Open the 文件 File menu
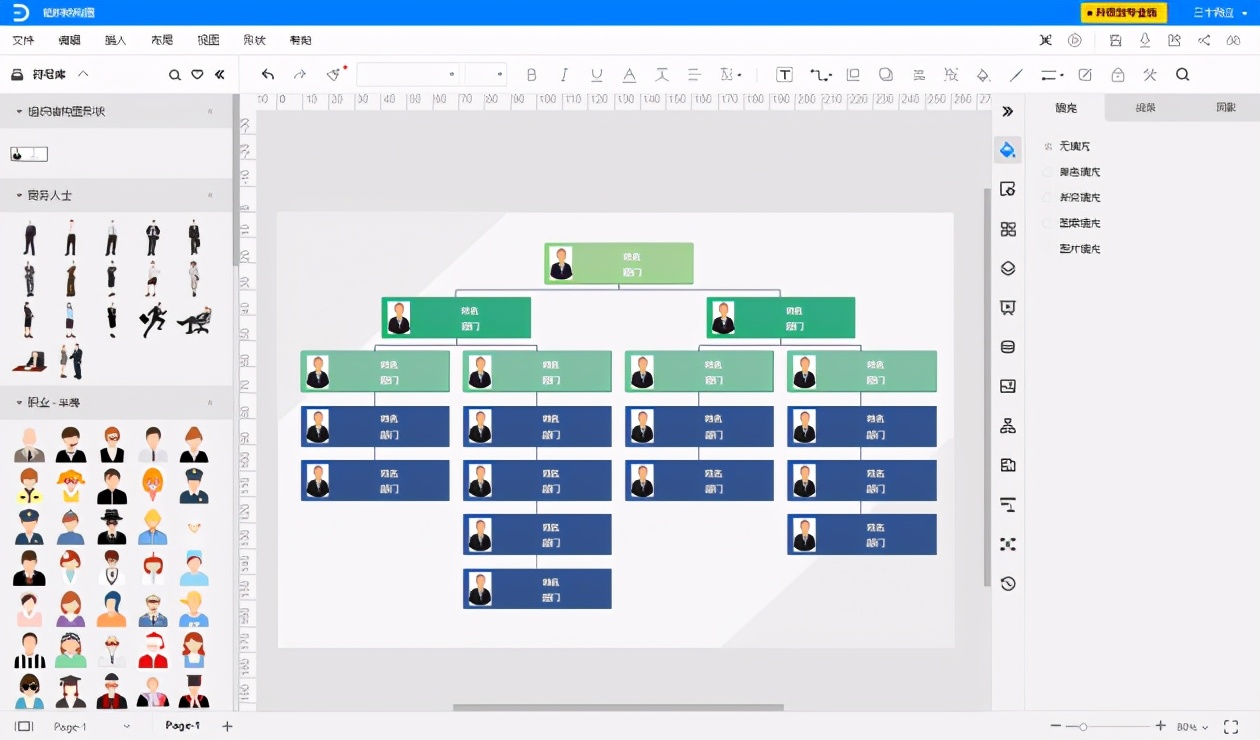 (x=23, y=40)
